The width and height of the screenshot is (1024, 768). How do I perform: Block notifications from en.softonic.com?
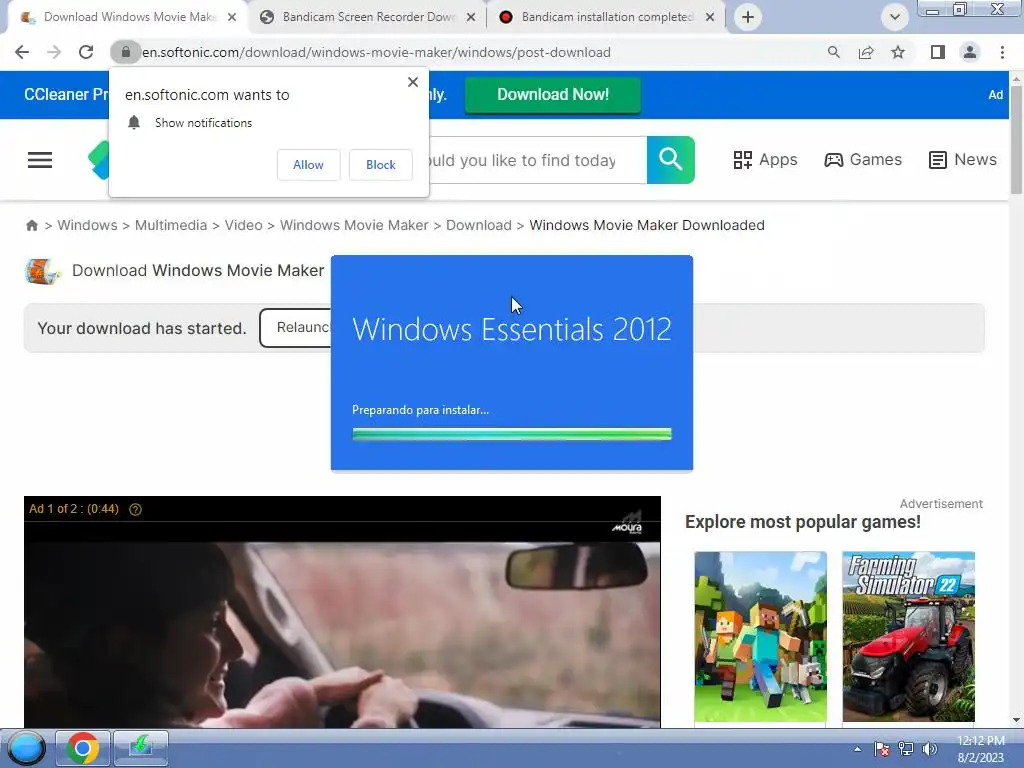point(381,165)
